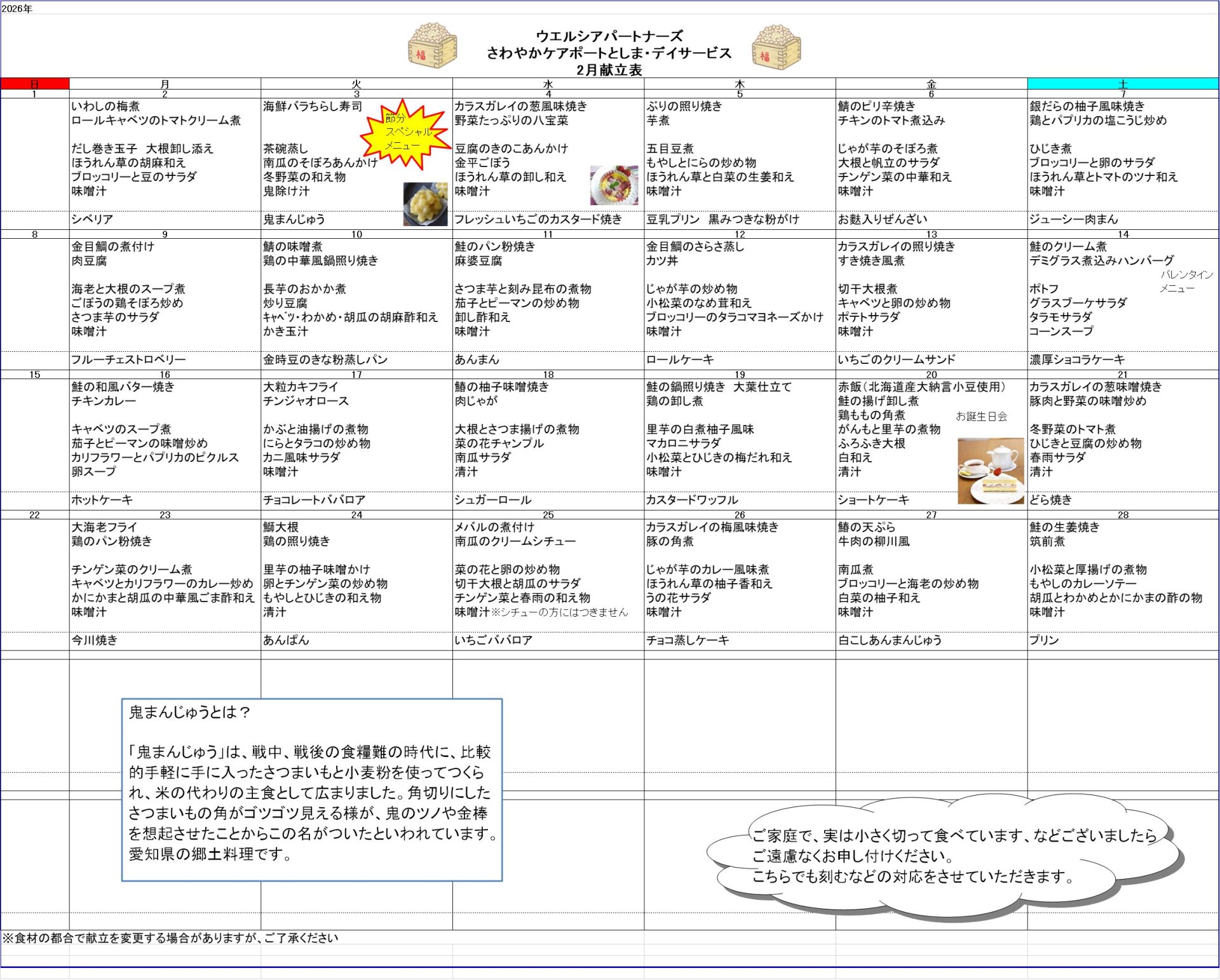Viewport: 1220px width, 980px height.
Task: Click the red Sunday header cell
Action: [35, 84]
